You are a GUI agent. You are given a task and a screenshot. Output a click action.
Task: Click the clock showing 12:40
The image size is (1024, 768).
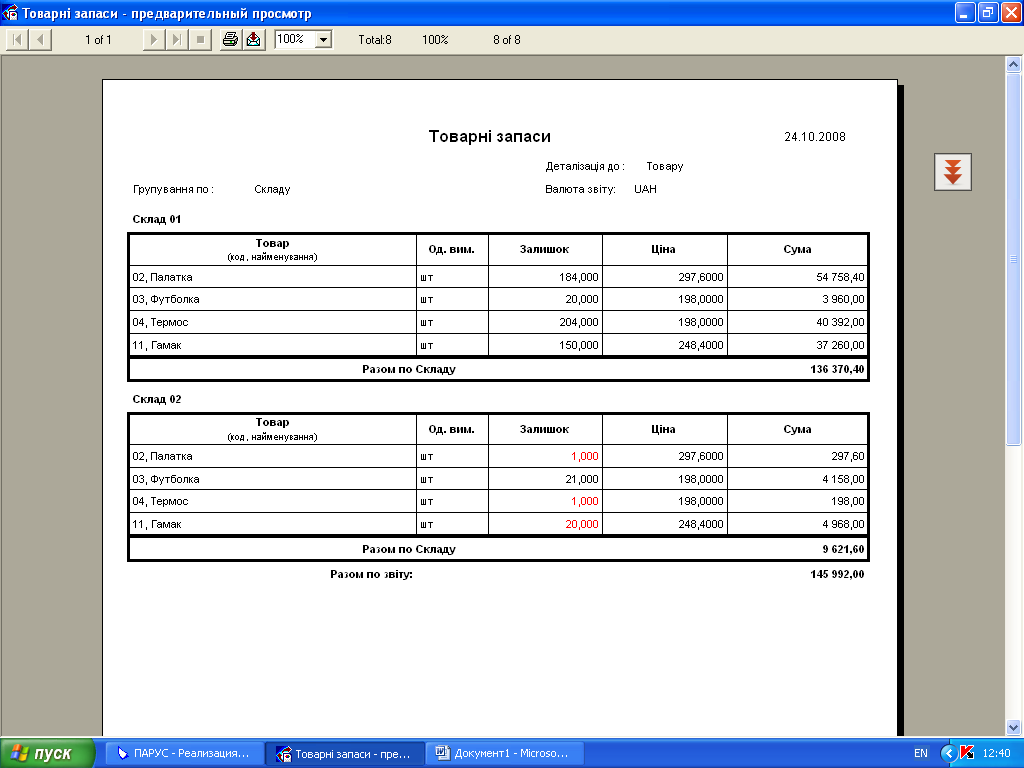tap(996, 753)
